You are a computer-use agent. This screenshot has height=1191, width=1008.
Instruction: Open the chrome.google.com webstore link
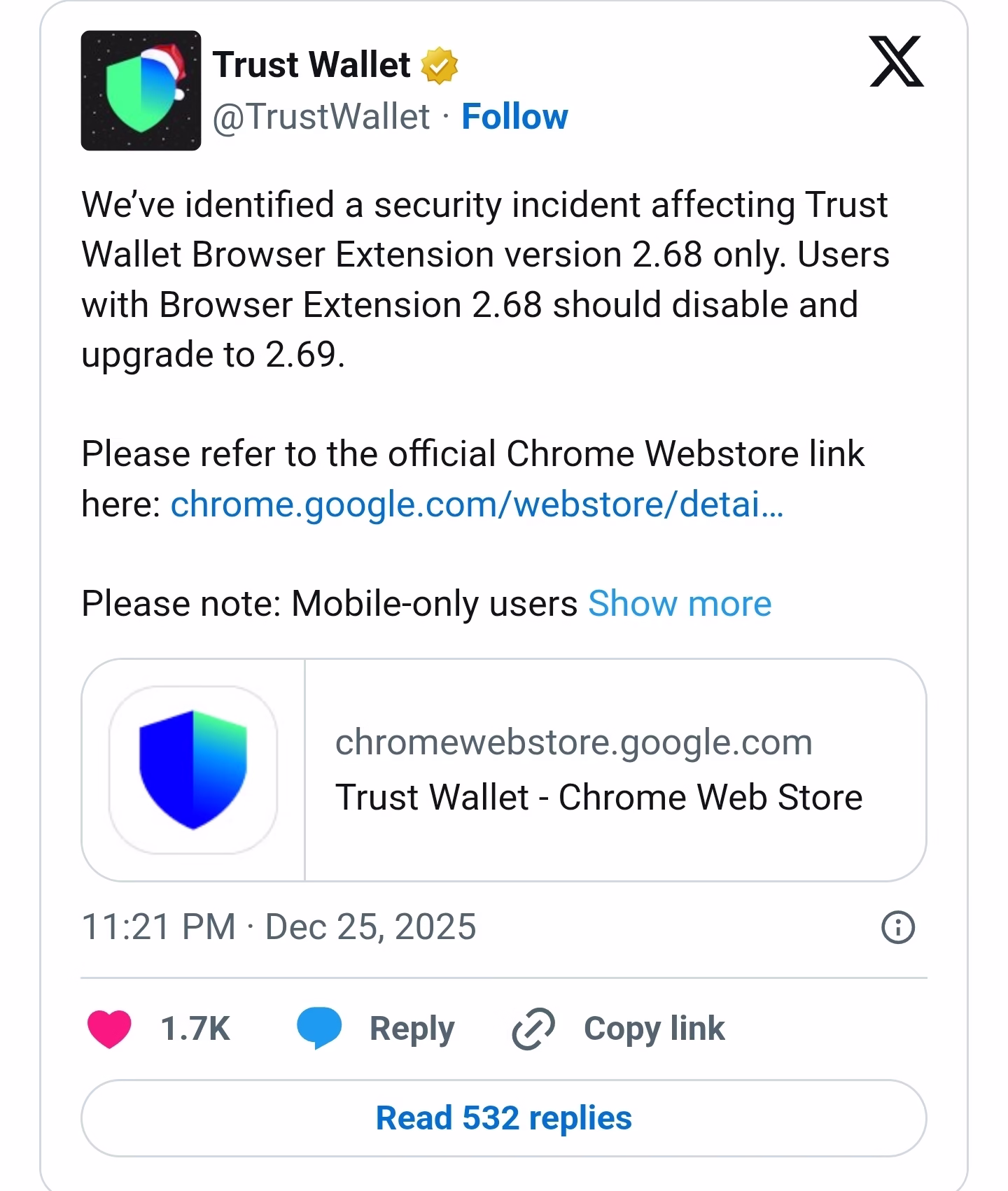[478, 505]
